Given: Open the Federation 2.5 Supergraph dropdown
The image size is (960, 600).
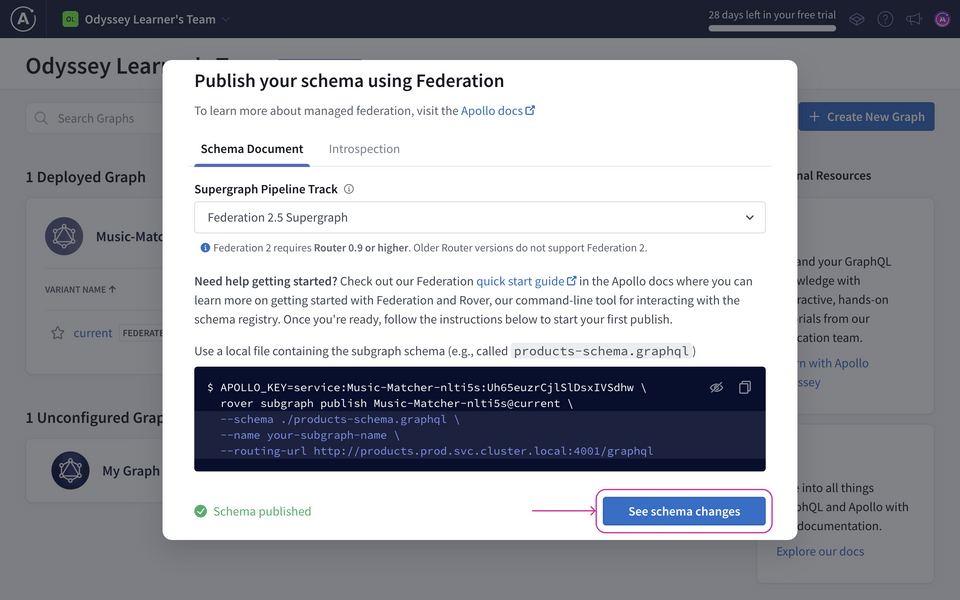Looking at the screenshot, I should [479, 217].
